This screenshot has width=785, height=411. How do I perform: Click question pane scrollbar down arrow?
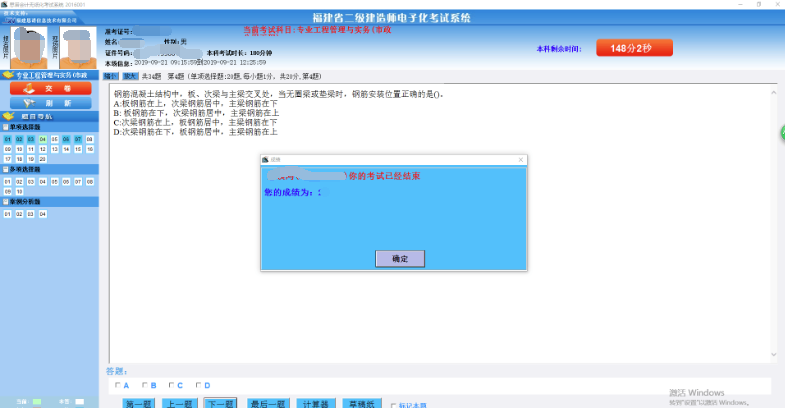click(x=773, y=354)
